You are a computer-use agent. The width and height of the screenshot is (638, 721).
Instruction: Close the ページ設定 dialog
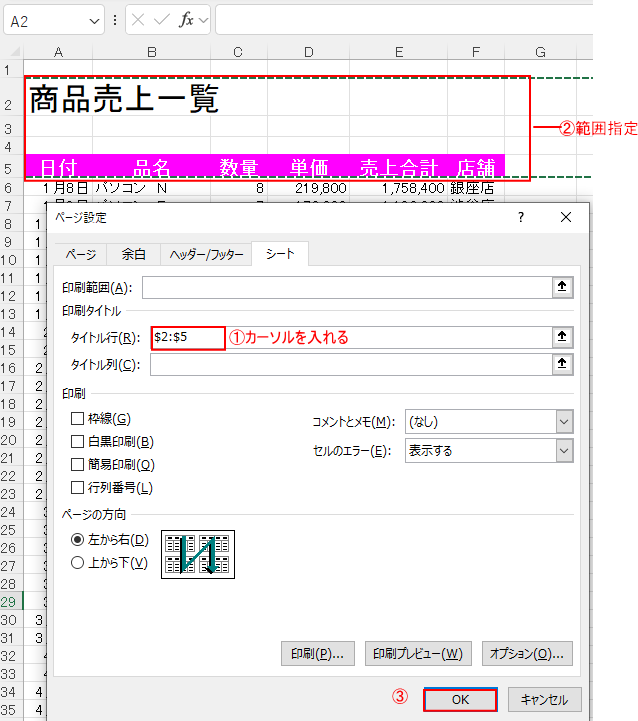point(566,217)
